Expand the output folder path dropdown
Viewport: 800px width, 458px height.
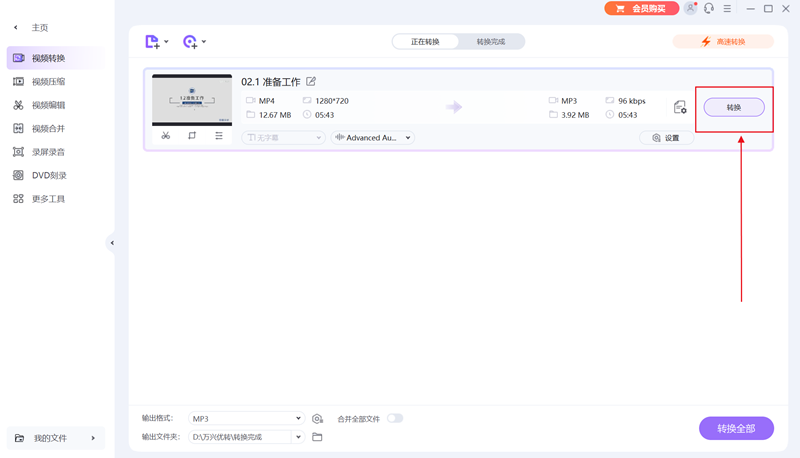pos(298,437)
